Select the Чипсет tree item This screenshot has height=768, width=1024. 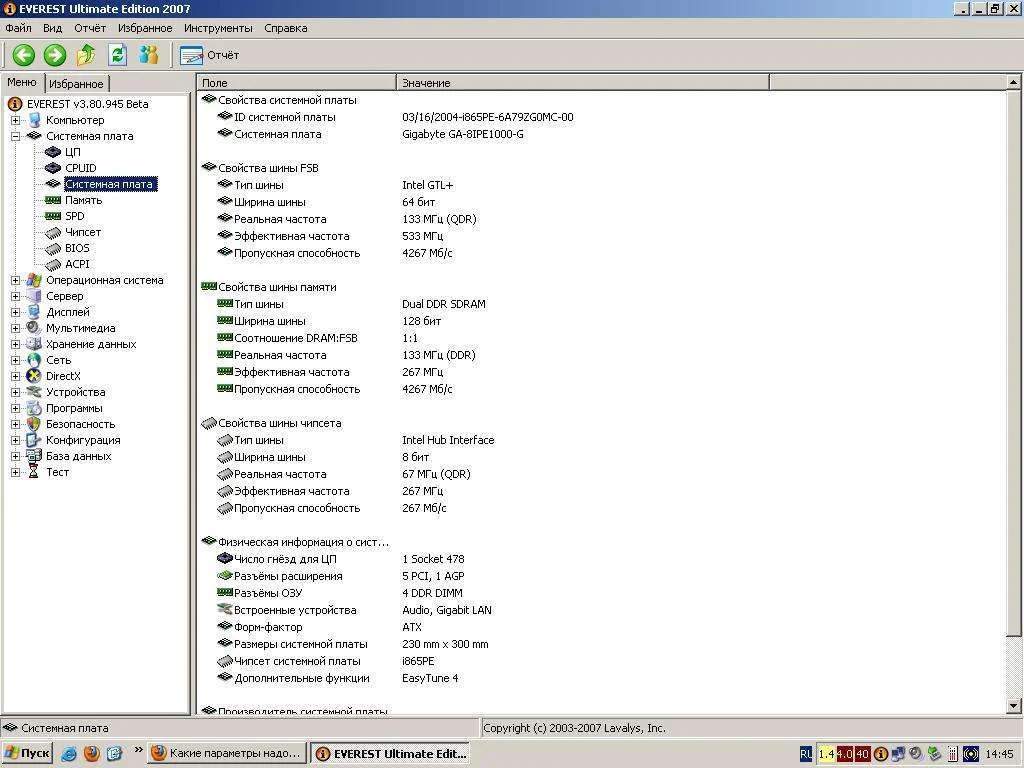coord(83,232)
